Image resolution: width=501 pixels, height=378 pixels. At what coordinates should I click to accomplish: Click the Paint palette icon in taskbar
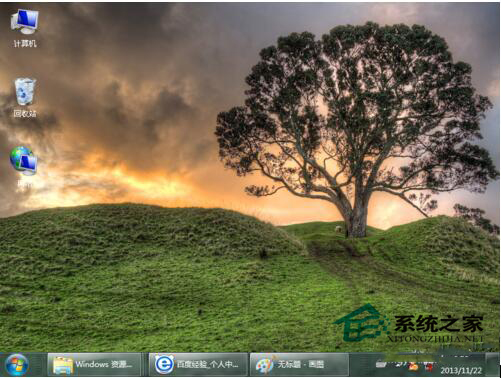click(265, 365)
